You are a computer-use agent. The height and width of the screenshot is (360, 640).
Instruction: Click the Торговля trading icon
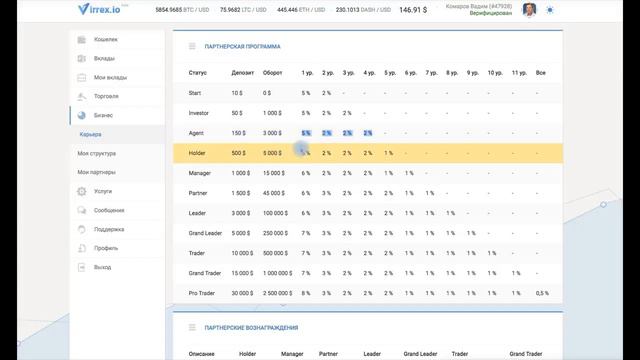tap(82, 96)
